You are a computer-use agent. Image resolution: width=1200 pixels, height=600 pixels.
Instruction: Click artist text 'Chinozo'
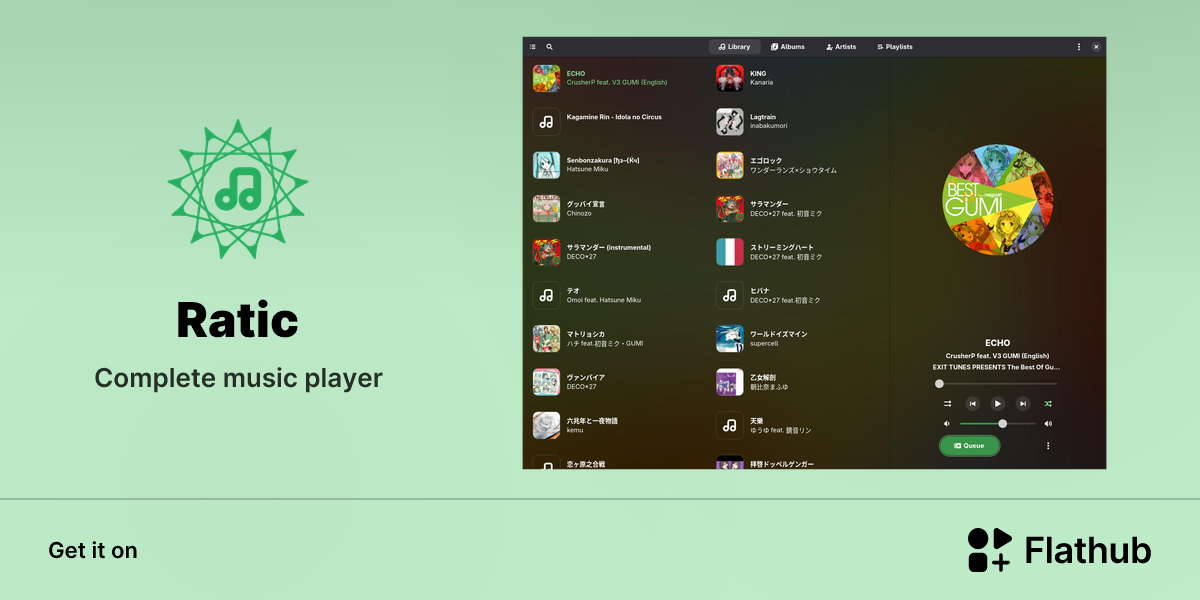[579, 213]
